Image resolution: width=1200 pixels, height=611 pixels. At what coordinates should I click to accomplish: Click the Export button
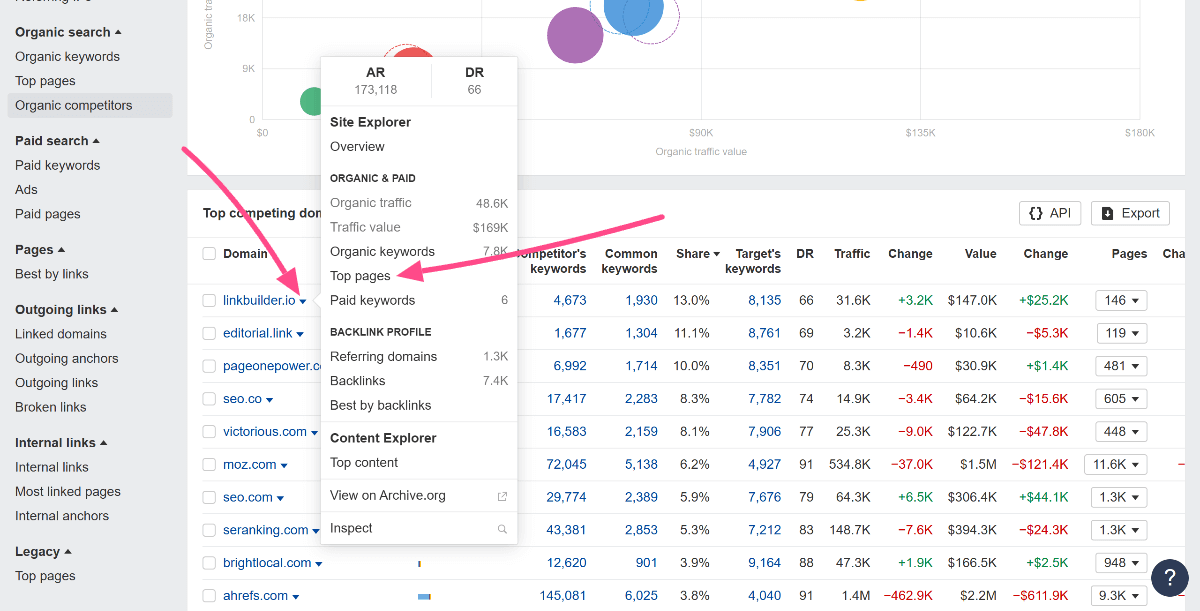point(1131,213)
